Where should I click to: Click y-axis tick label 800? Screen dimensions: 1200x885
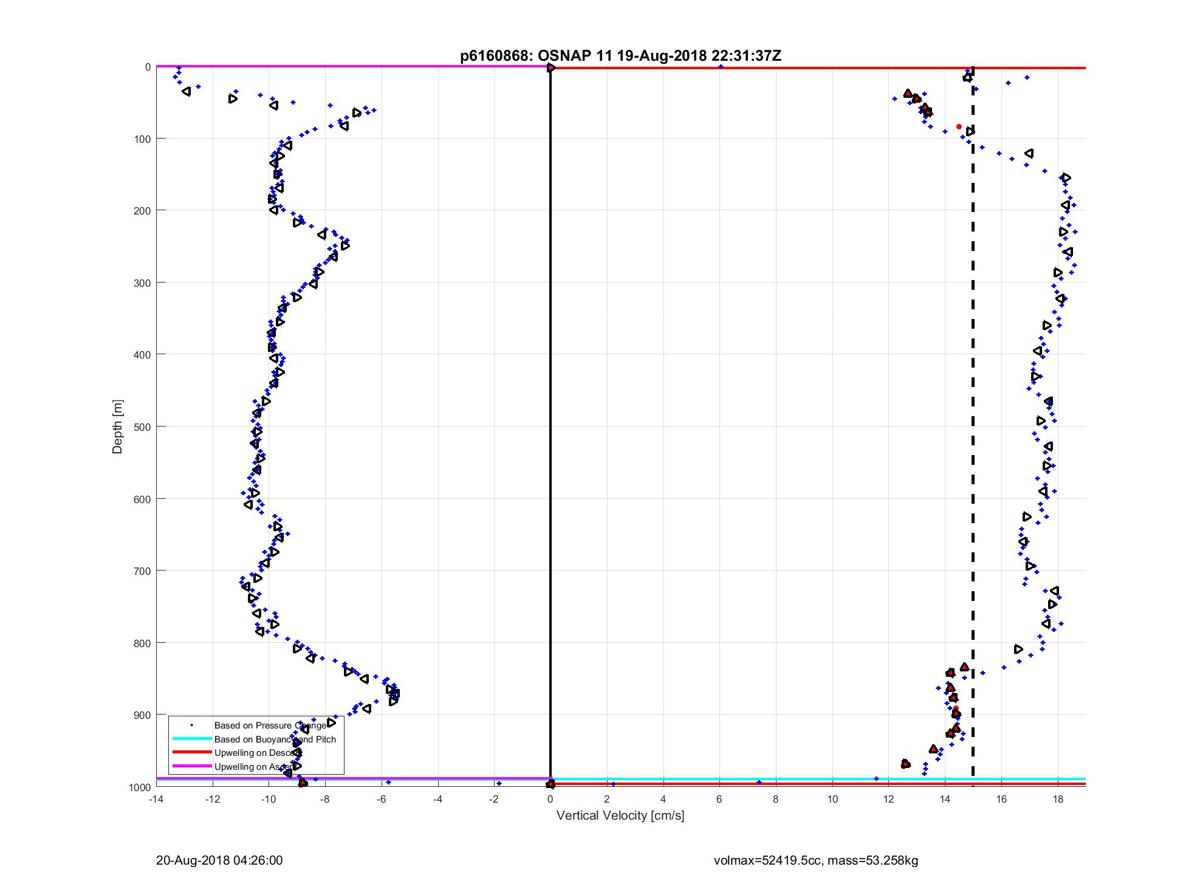click(141, 643)
